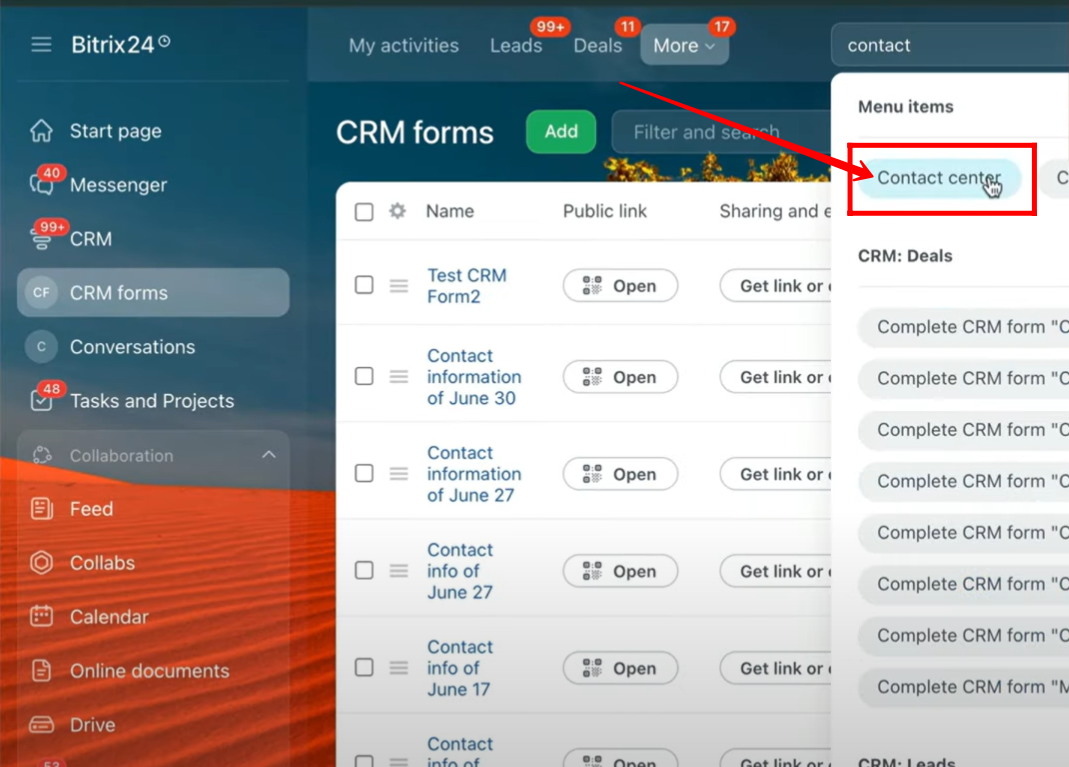Open Contact info of June 17 form
The image size is (1069, 767).
pos(460,668)
